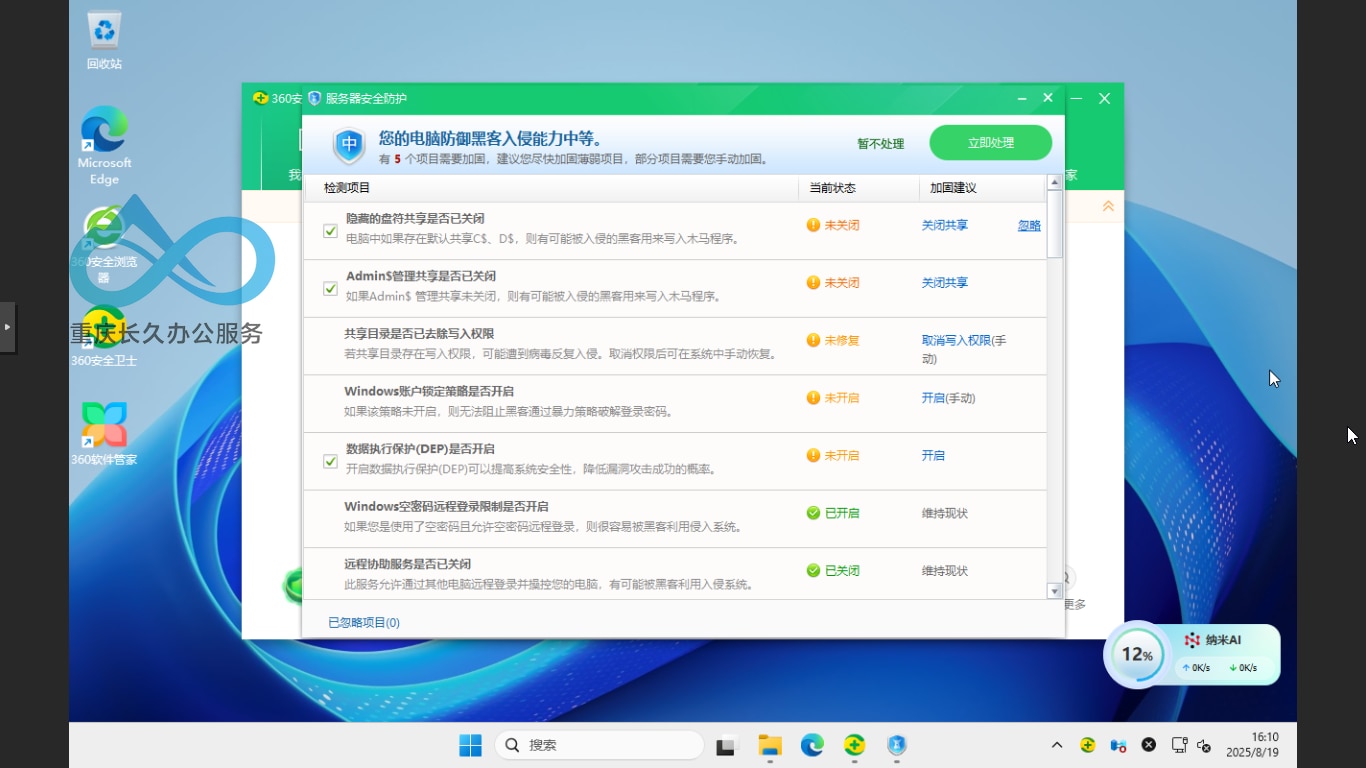Click 暂不处理 to skip for now
Viewport: 1366px width, 768px height.
pos(880,144)
